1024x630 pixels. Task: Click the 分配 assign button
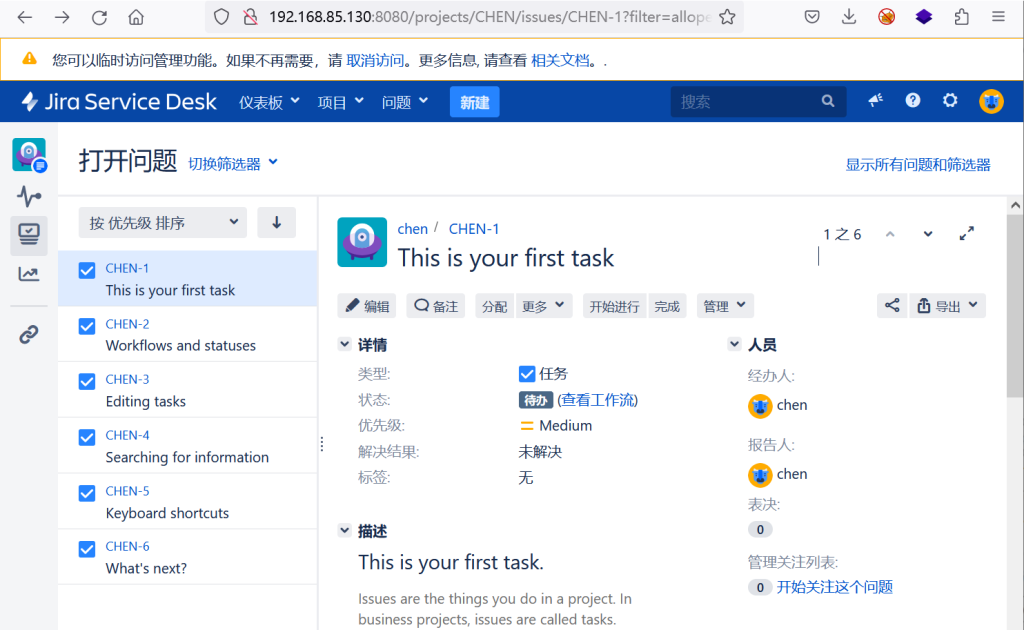click(x=494, y=306)
